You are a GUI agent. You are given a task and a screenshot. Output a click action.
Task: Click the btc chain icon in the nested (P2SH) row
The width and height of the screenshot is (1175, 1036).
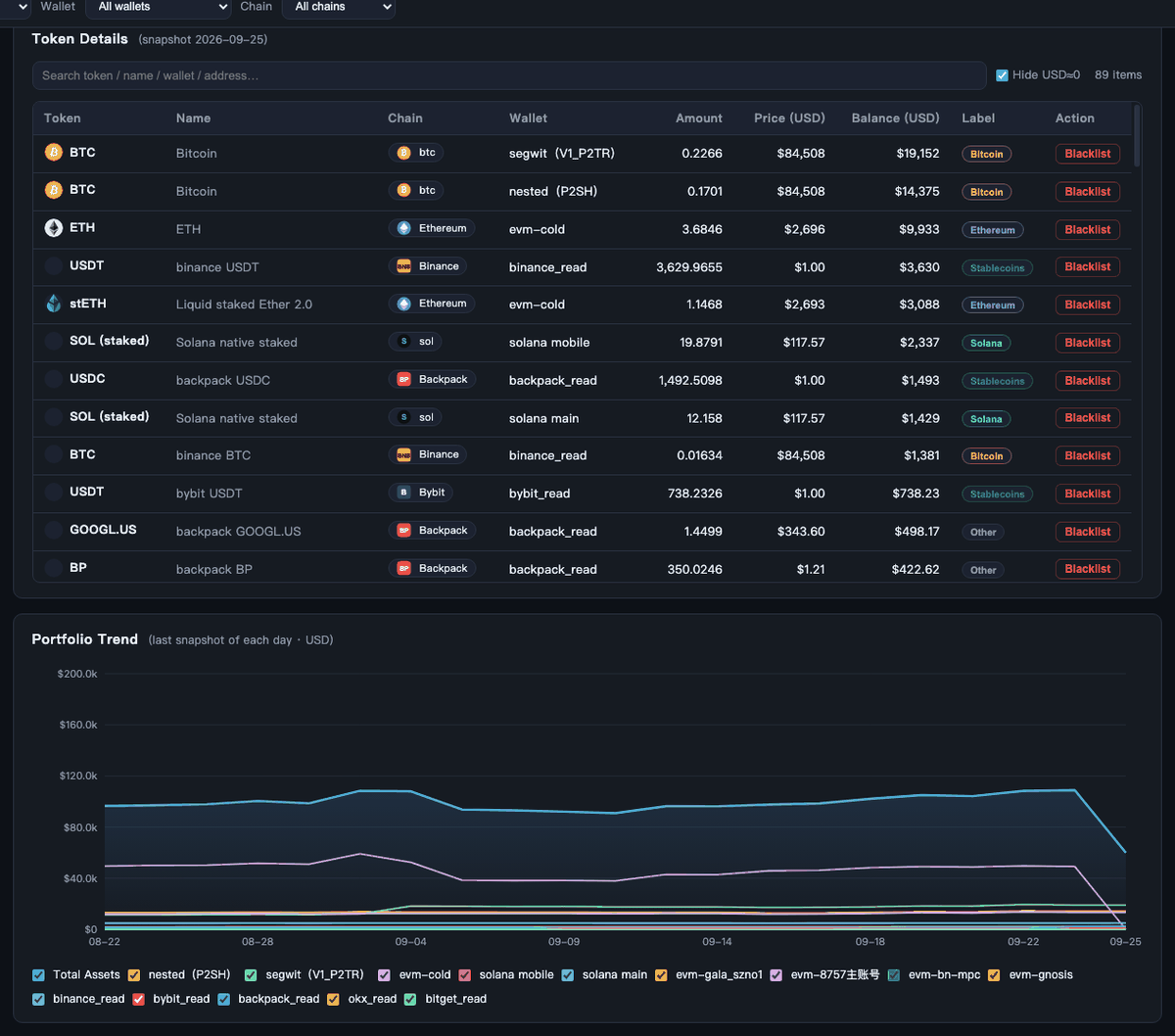[x=403, y=190]
